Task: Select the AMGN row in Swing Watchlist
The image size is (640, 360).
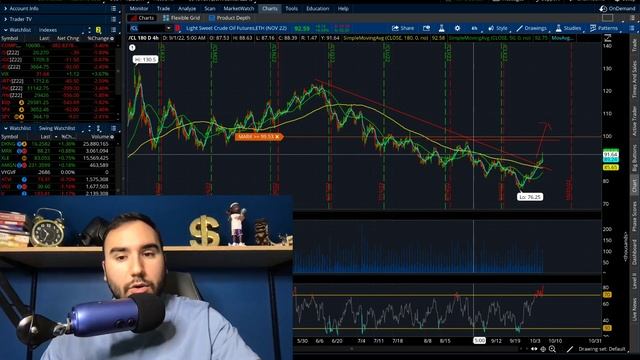Action: click(57, 165)
